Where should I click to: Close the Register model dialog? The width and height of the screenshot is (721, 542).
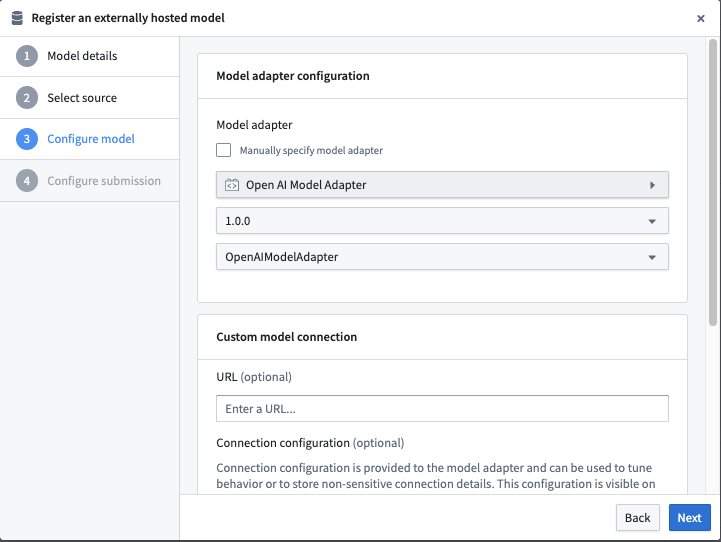tap(701, 18)
